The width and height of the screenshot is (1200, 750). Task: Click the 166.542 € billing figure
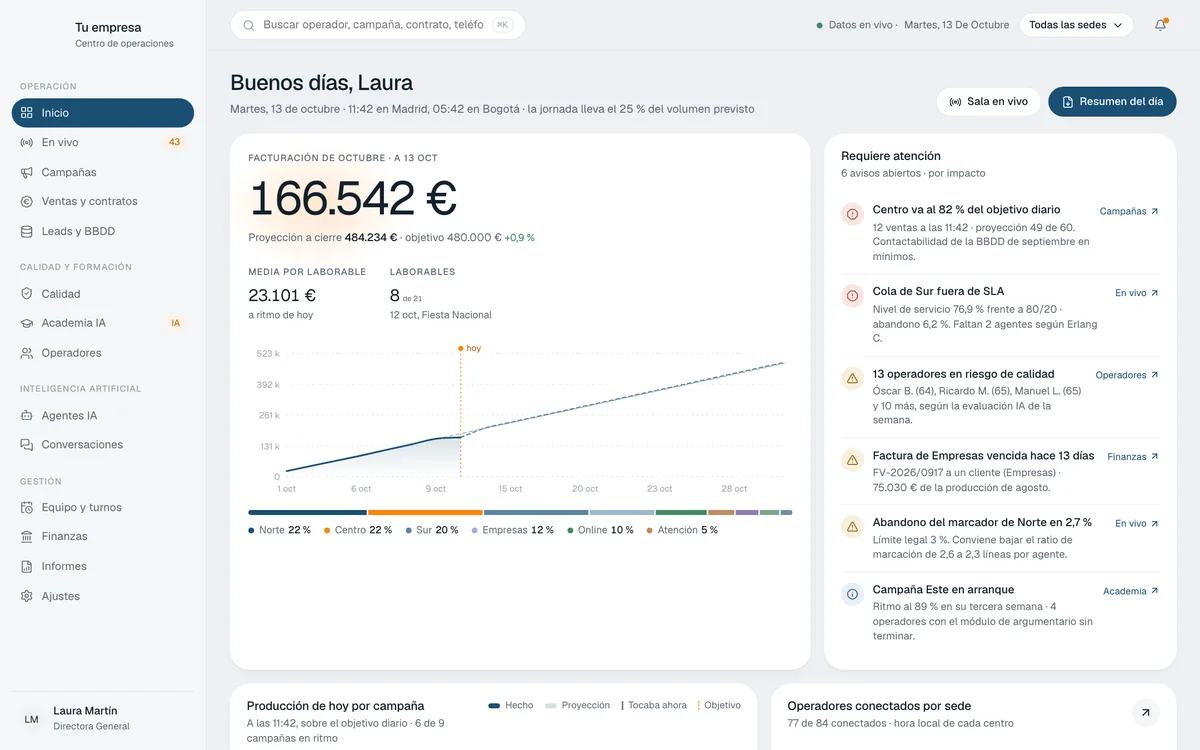(352, 199)
